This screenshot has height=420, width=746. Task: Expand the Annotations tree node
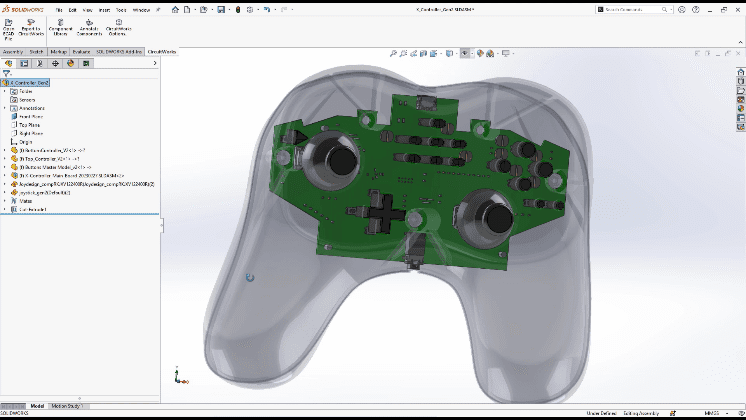(x=5, y=108)
